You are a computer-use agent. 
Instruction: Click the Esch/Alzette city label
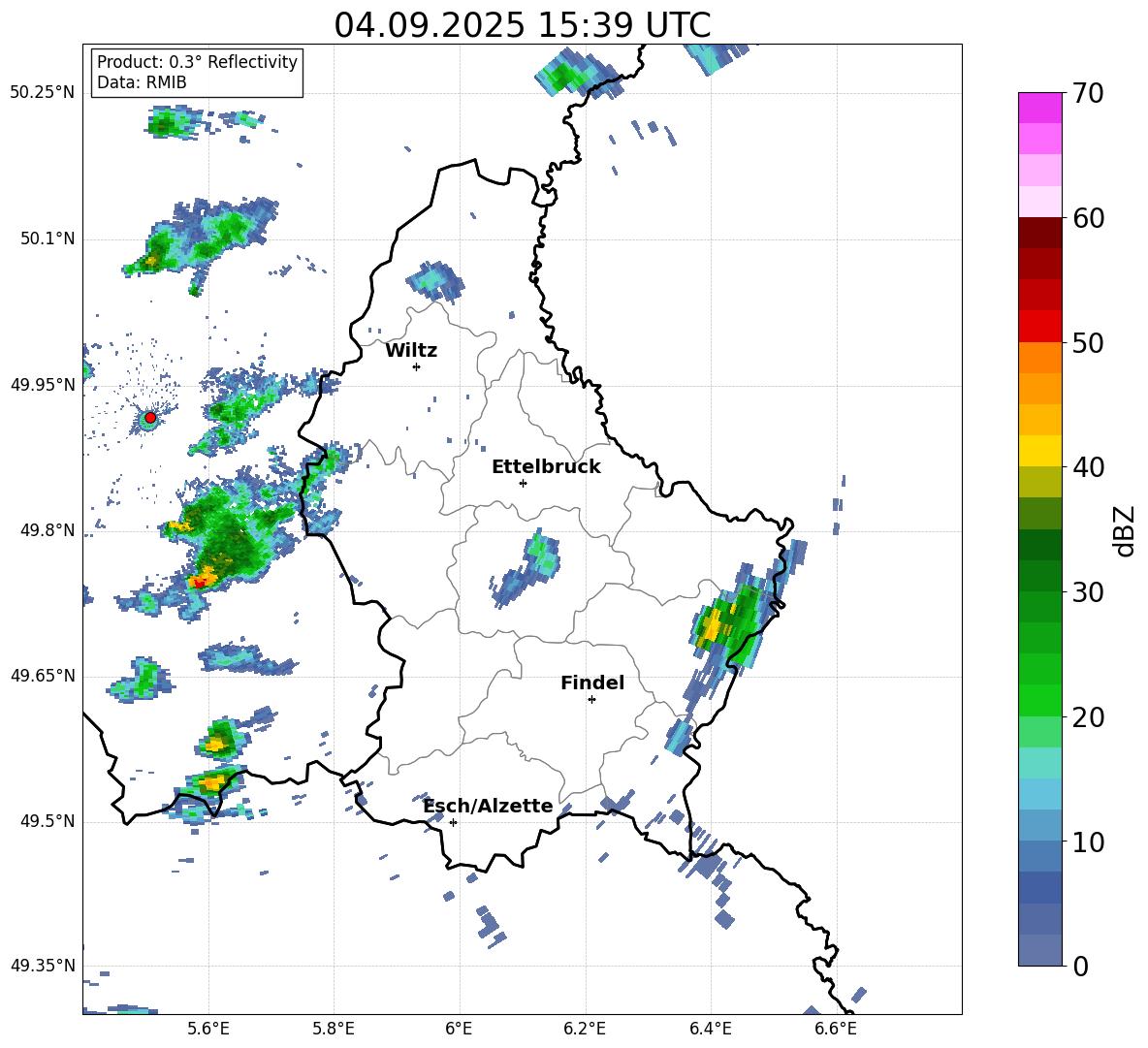click(489, 806)
